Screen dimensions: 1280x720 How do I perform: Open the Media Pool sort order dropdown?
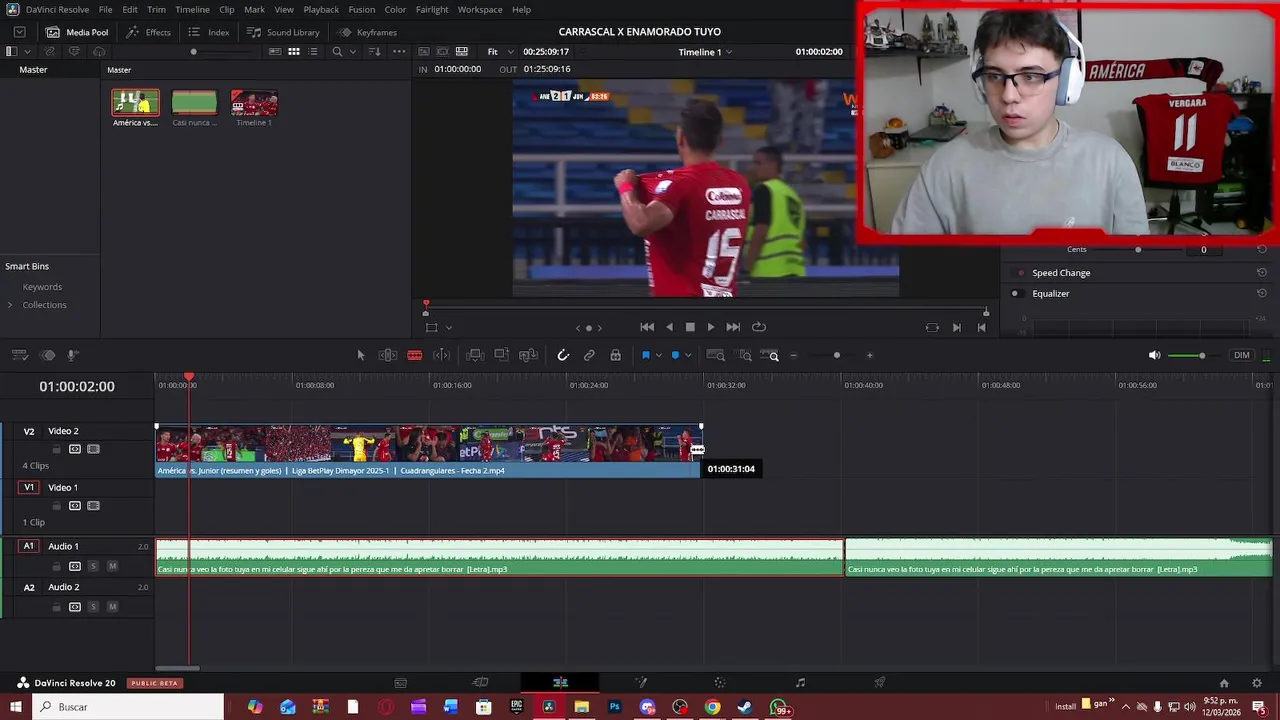[375, 51]
